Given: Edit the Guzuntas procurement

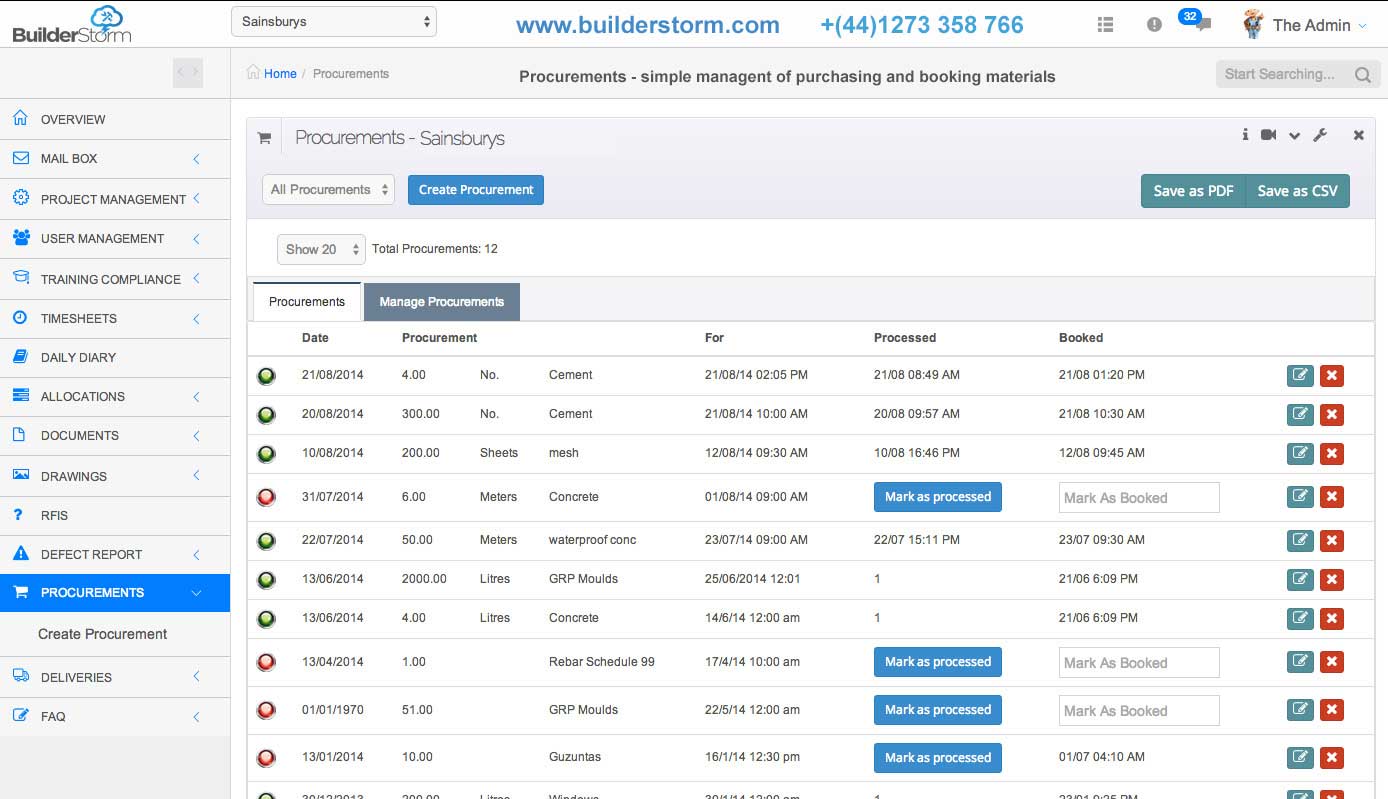Looking at the screenshot, I should (1300, 757).
